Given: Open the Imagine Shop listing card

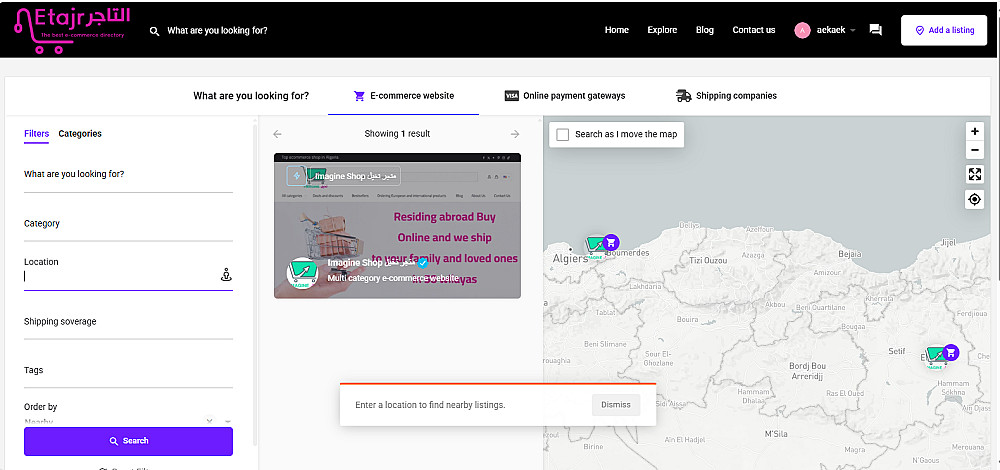Looking at the screenshot, I should (x=397, y=226).
